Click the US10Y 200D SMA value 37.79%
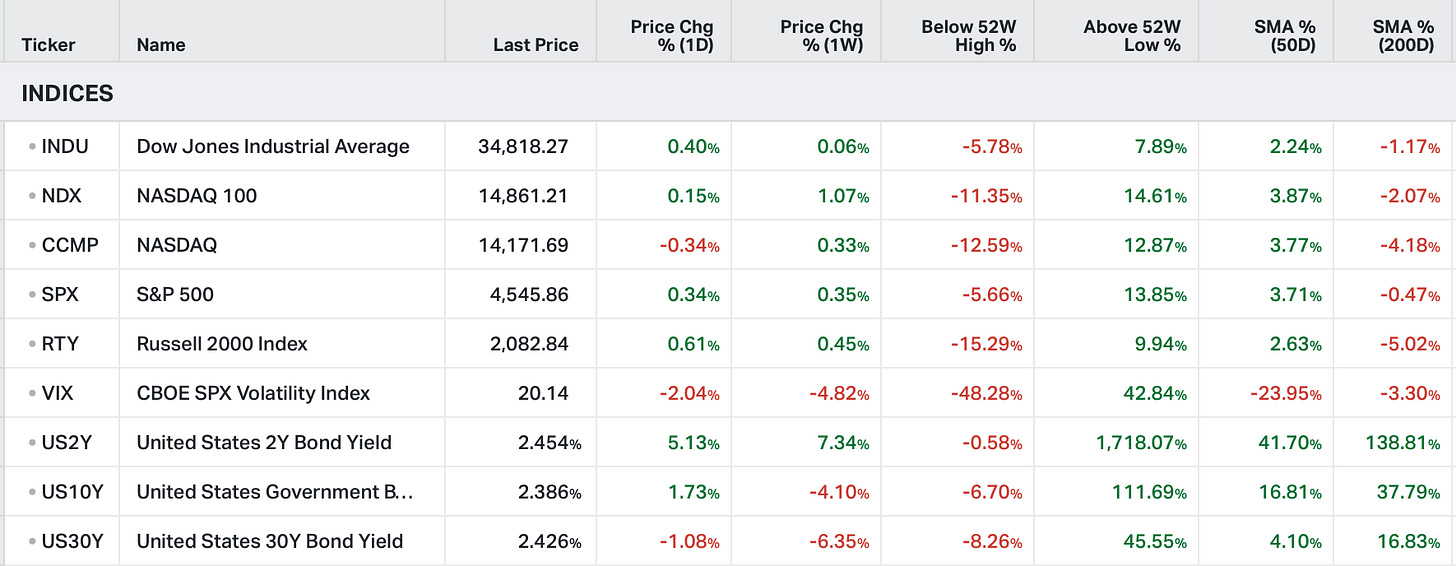The height and width of the screenshot is (566, 1456). 1409,492
